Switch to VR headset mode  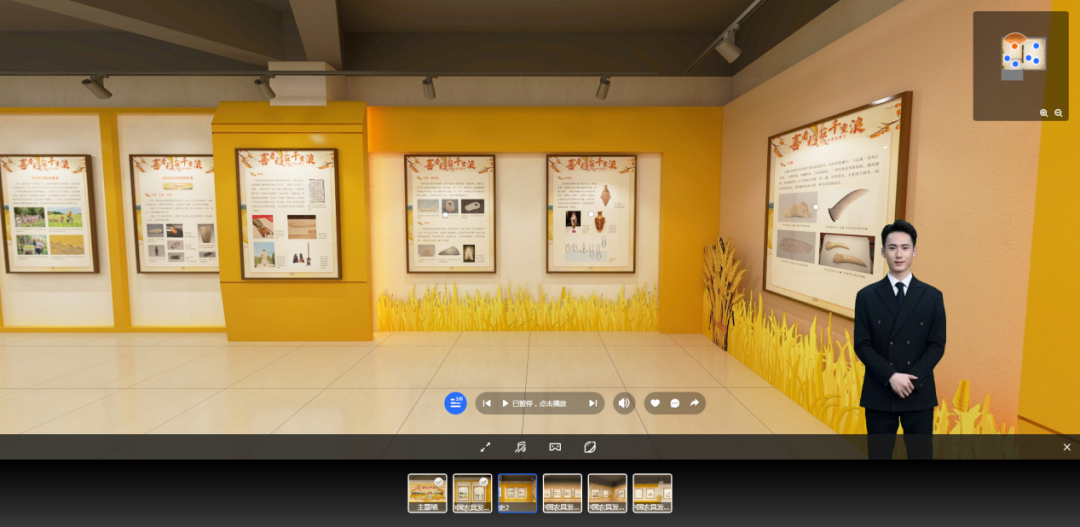coord(555,447)
